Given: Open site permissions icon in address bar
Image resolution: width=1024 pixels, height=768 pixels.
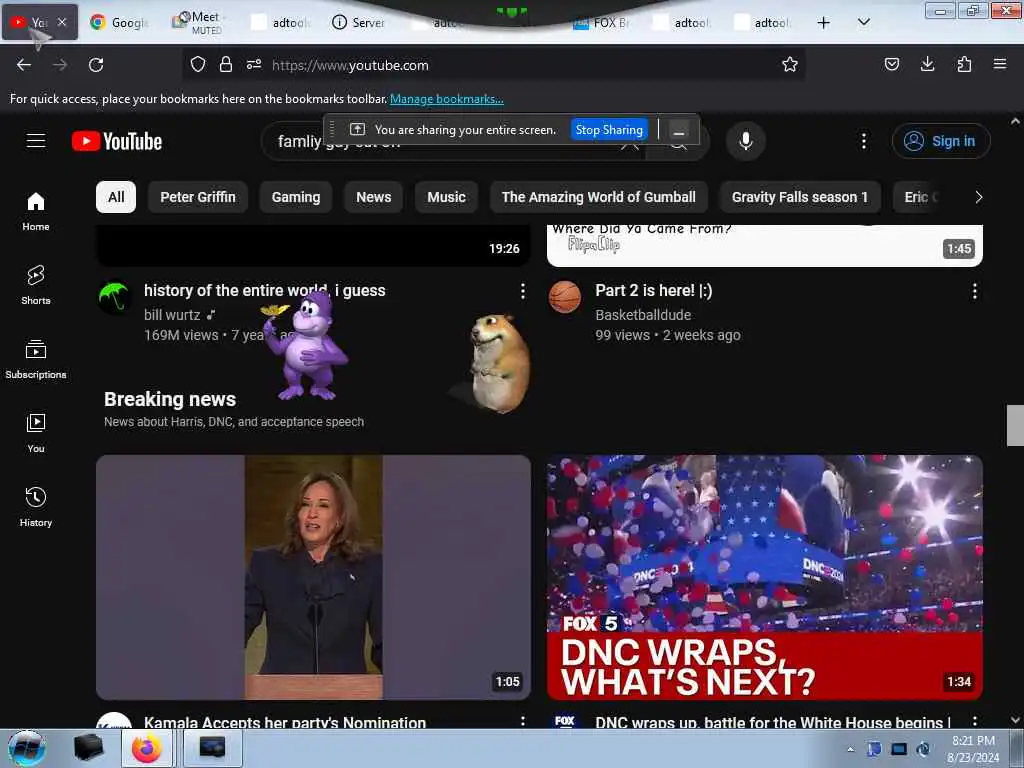Looking at the screenshot, I should coord(254,65).
